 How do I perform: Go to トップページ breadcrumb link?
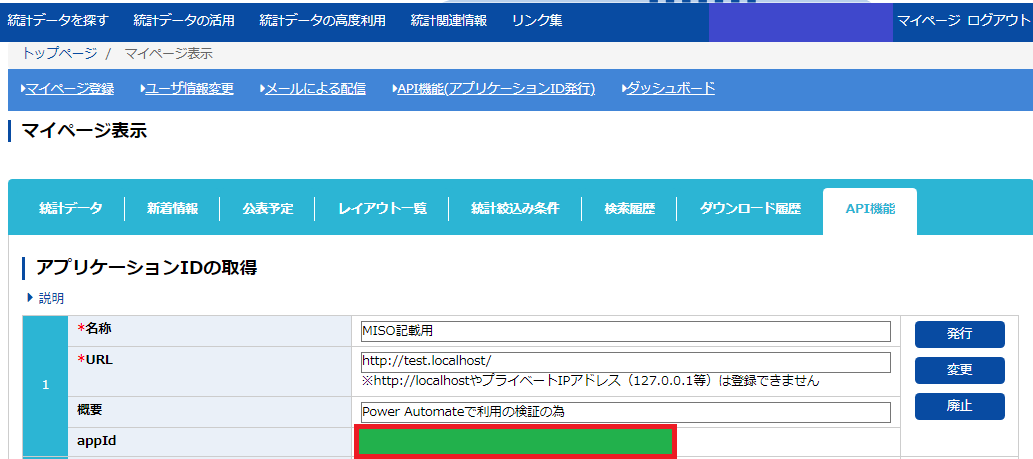(59, 53)
